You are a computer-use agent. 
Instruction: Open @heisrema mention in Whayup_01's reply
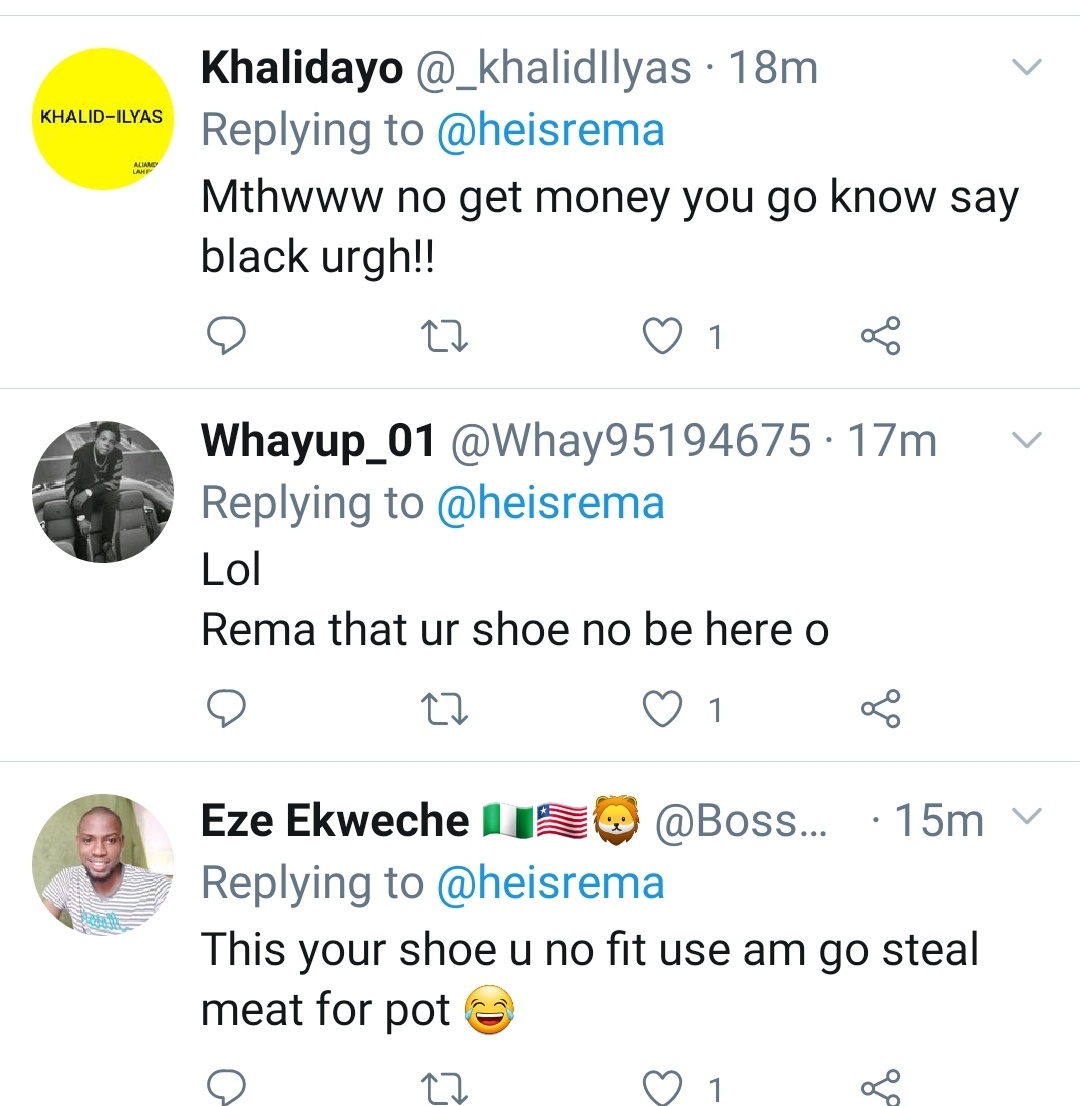click(x=550, y=502)
